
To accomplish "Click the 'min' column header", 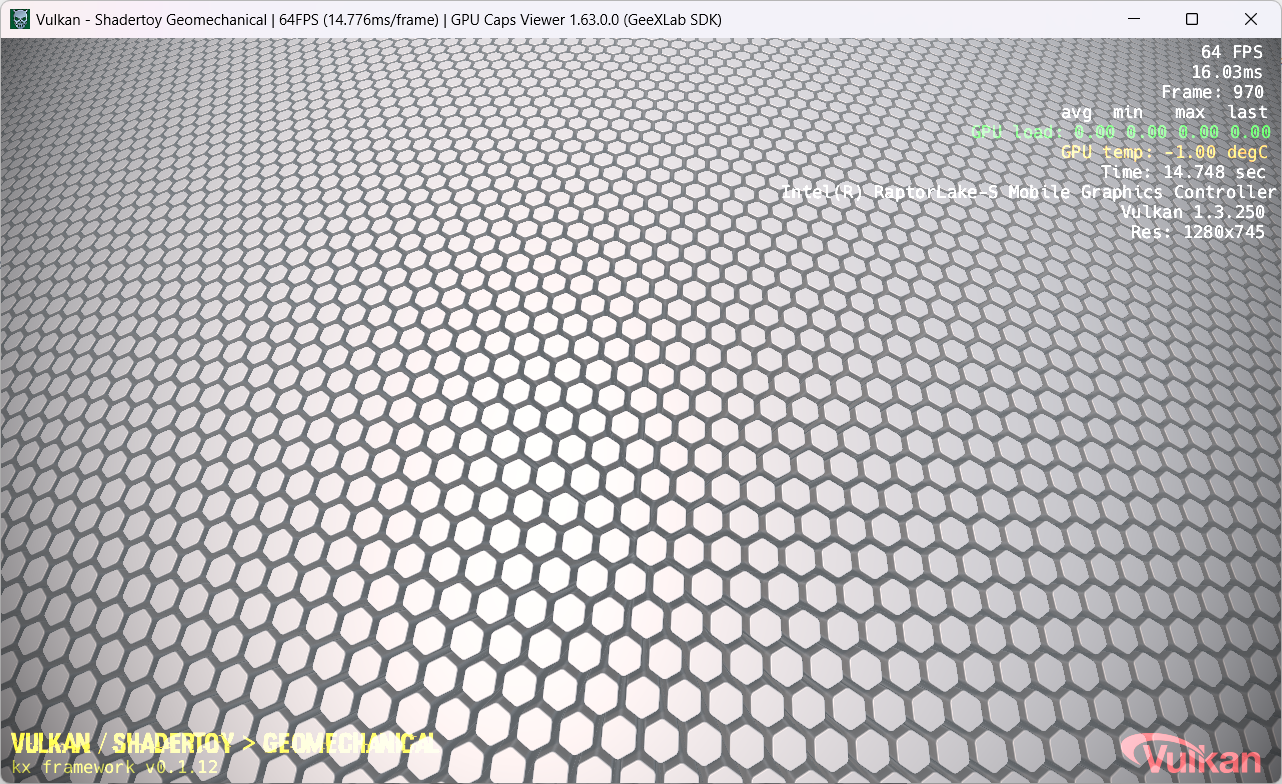I will (1128, 113).
